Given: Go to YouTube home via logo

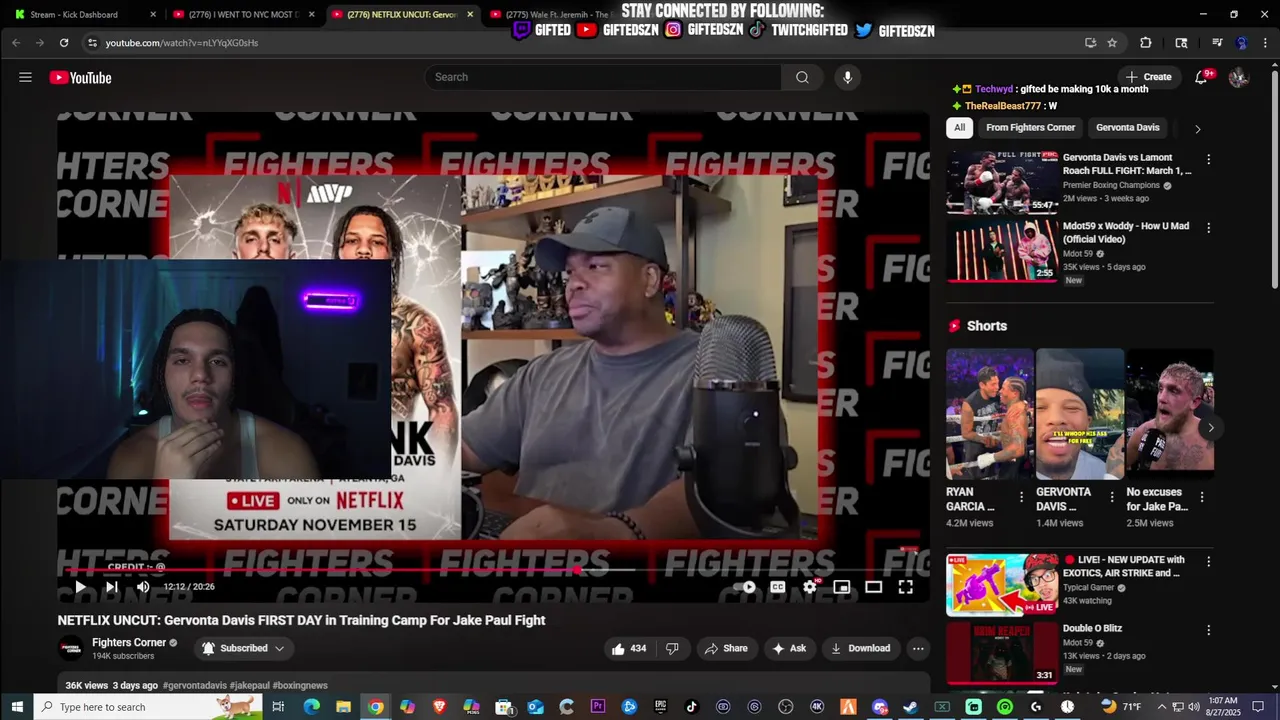Looking at the screenshot, I should click(x=80, y=78).
